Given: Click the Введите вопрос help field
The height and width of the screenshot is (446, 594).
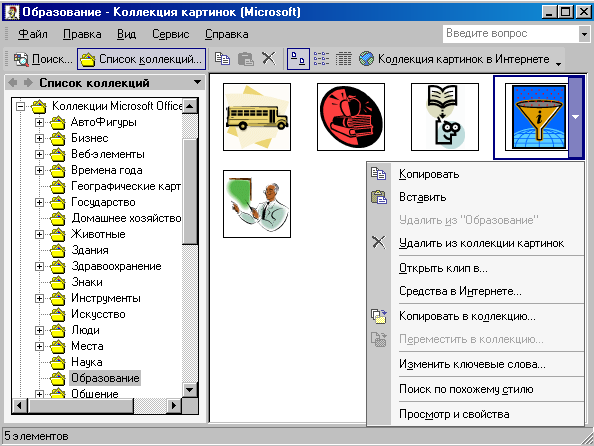Looking at the screenshot, I should [511, 34].
